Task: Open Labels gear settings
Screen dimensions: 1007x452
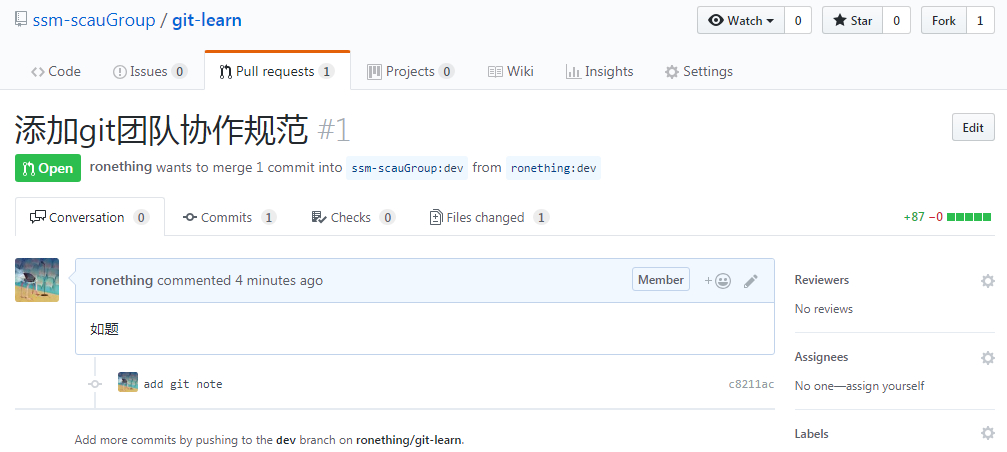Action: coord(988,433)
